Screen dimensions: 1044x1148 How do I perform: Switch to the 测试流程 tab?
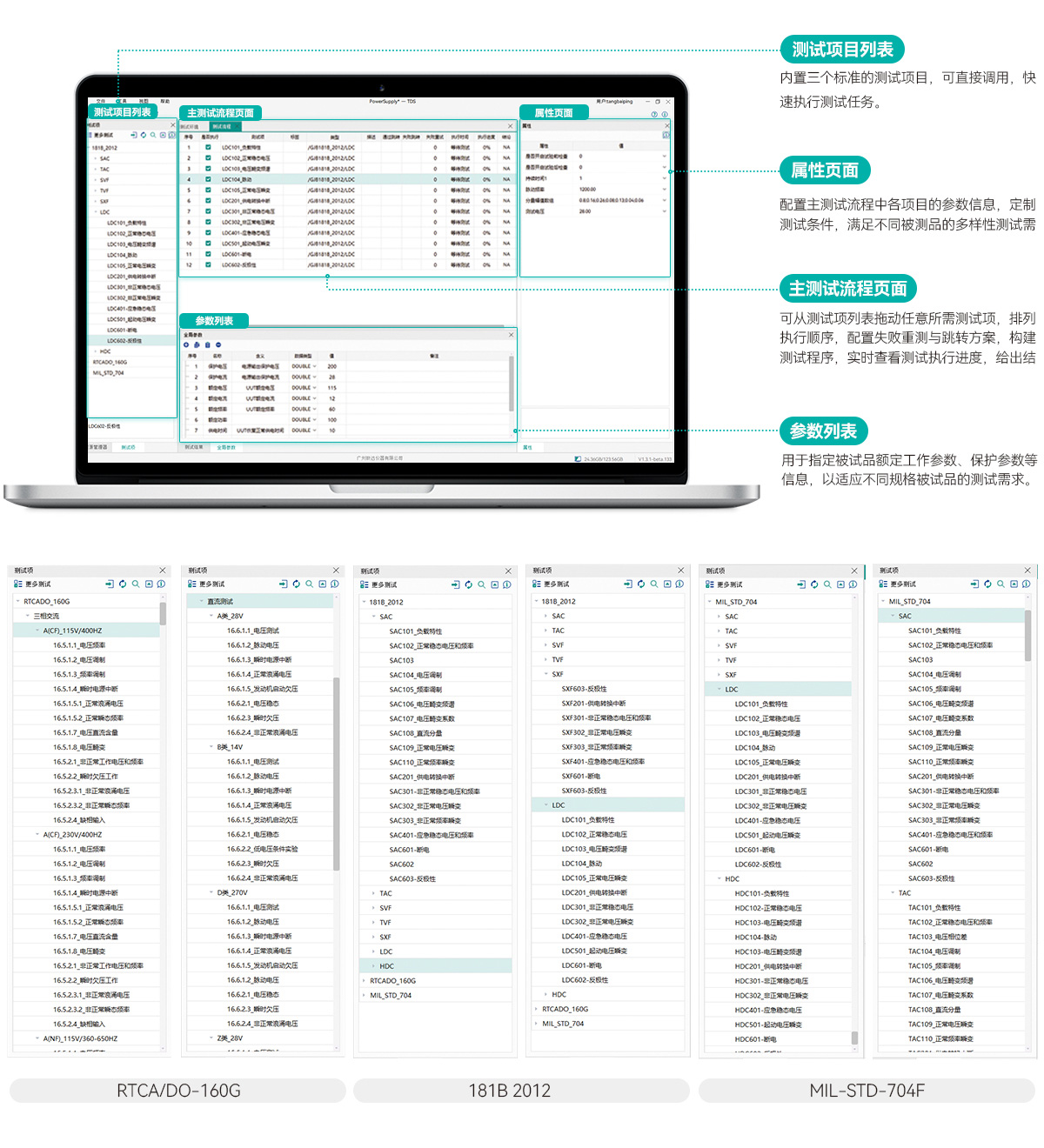[222, 127]
